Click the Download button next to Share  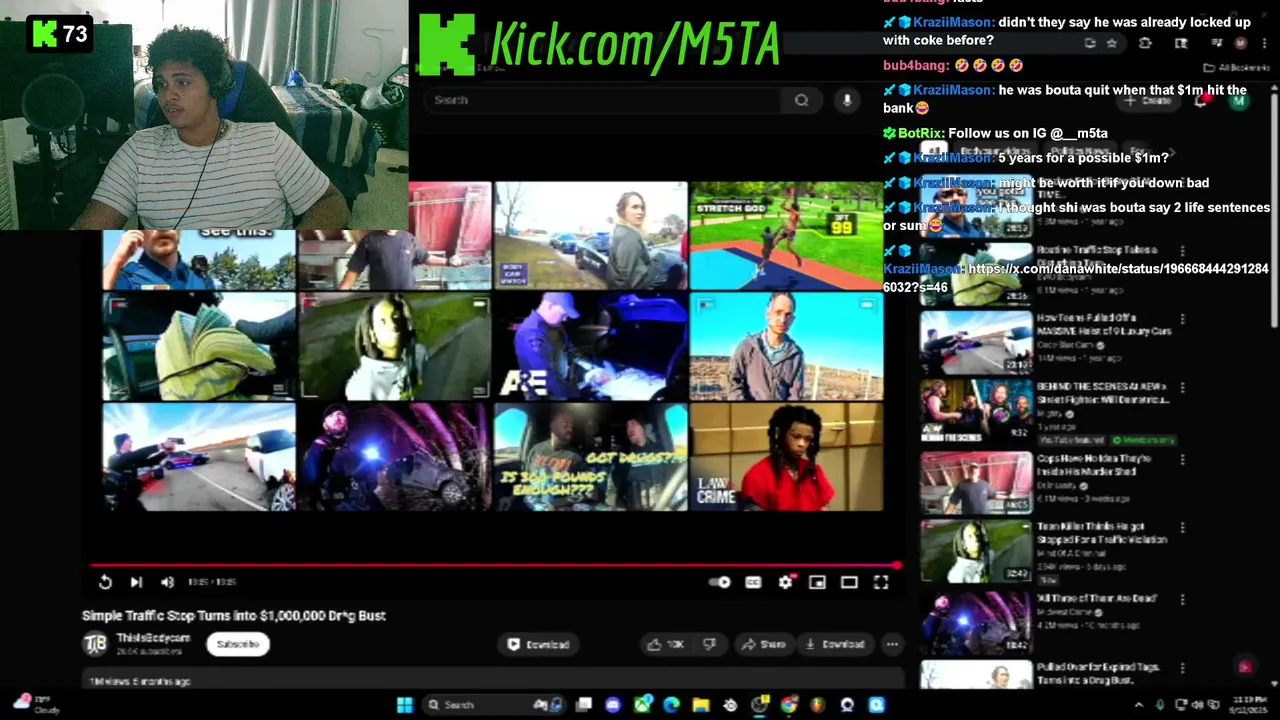click(x=835, y=644)
